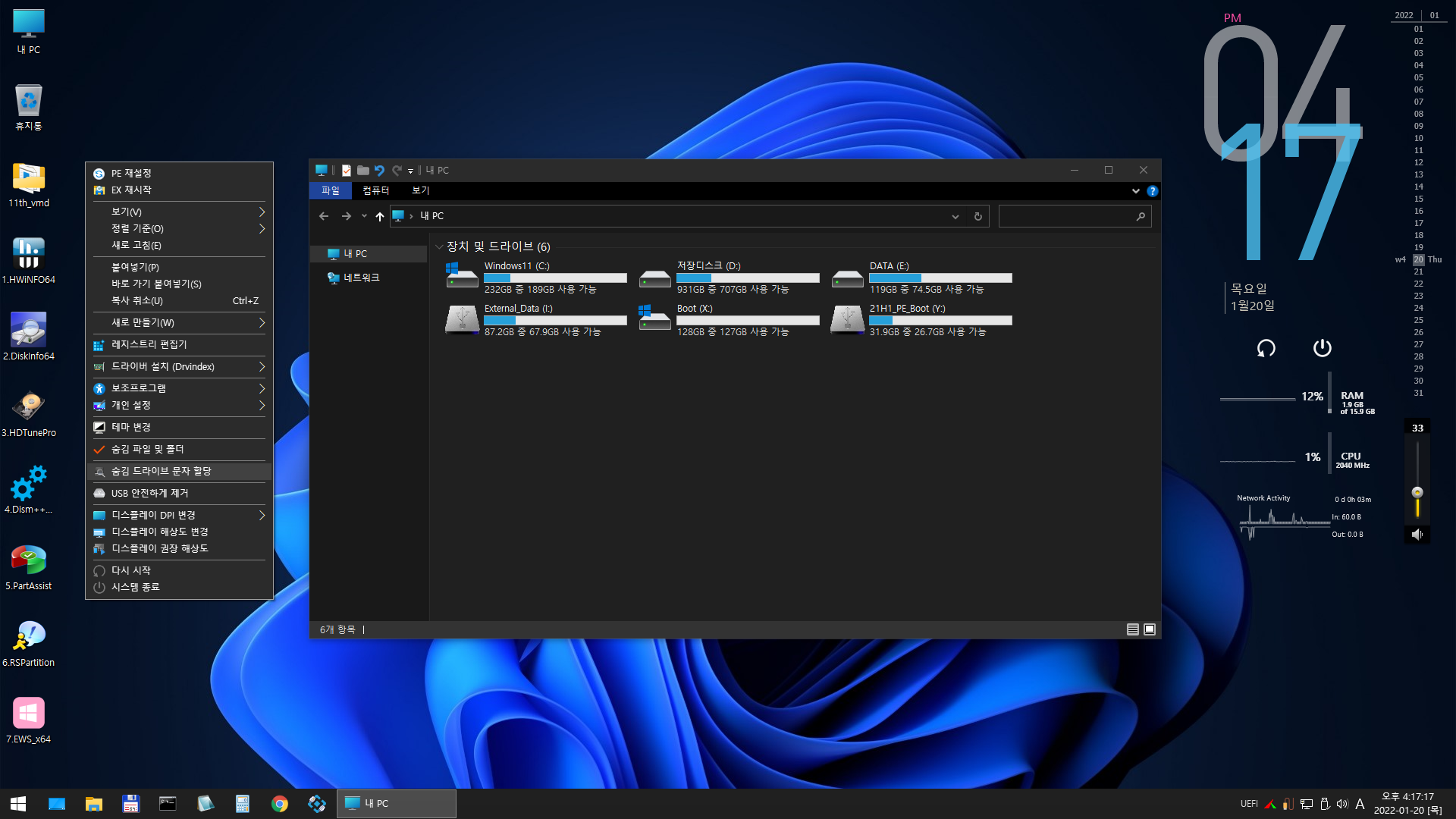The width and height of the screenshot is (1456, 819).
Task: Launch 5.PartAssist desktop shortcut
Action: [x=29, y=567]
